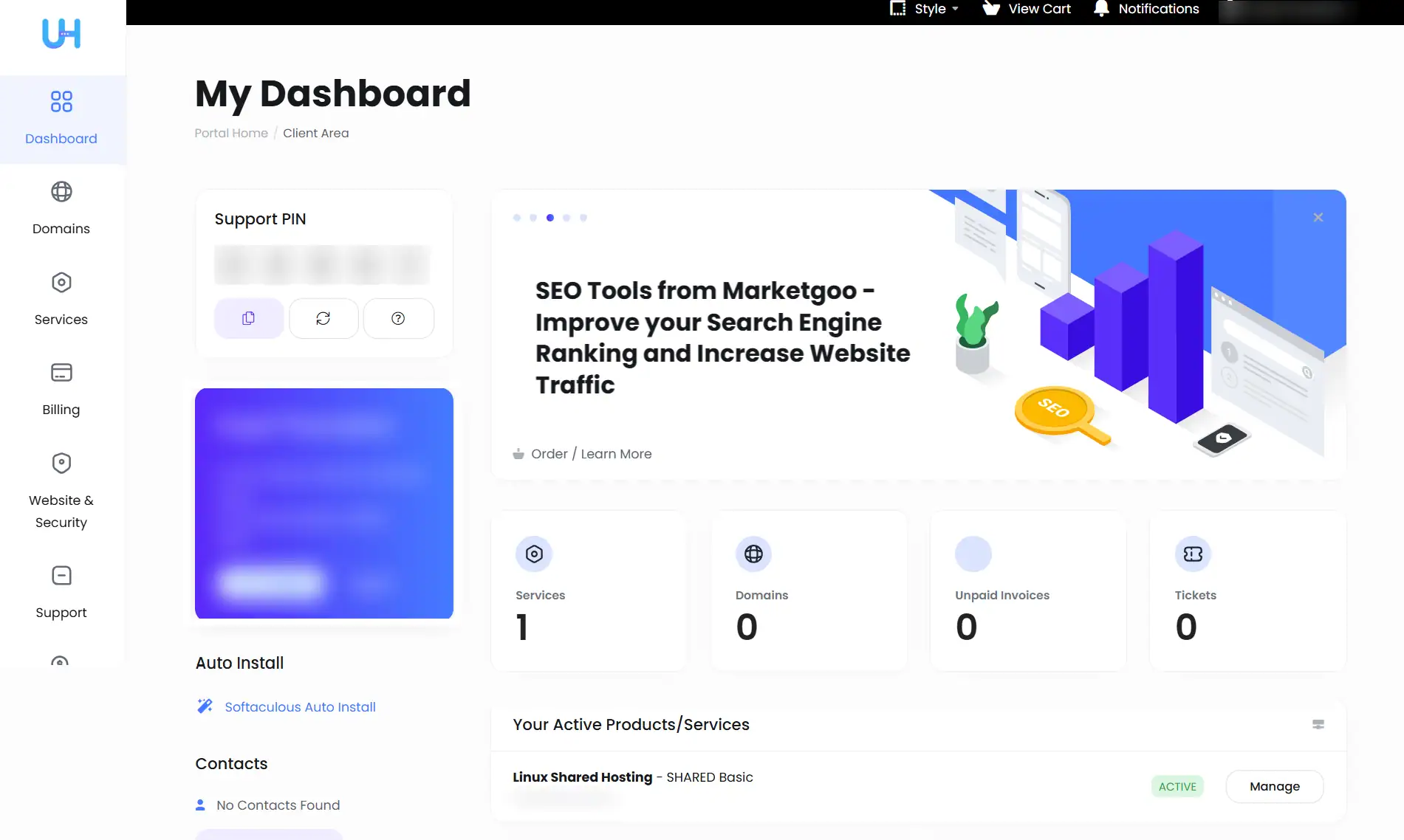Open the Domains count card
Image resolution: width=1404 pixels, height=840 pixels.
809,591
